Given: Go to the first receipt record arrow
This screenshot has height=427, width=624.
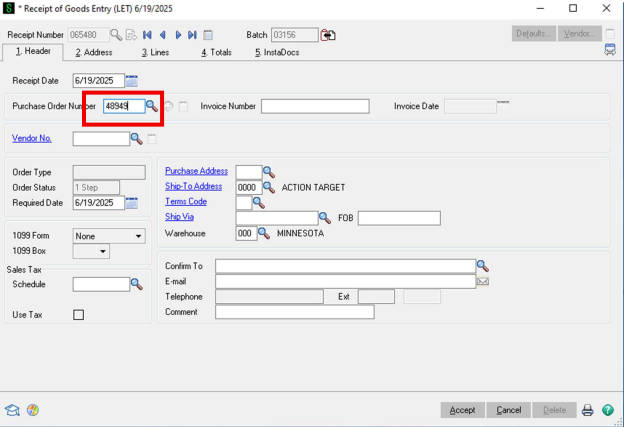Looking at the screenshot, I should point(148,34).
